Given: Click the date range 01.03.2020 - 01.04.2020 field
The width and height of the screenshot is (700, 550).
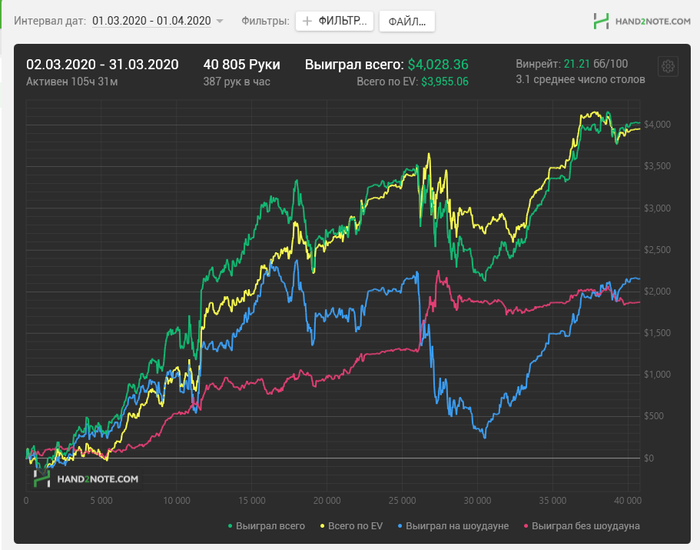Looking at the screenshot, I should (151, 21).
